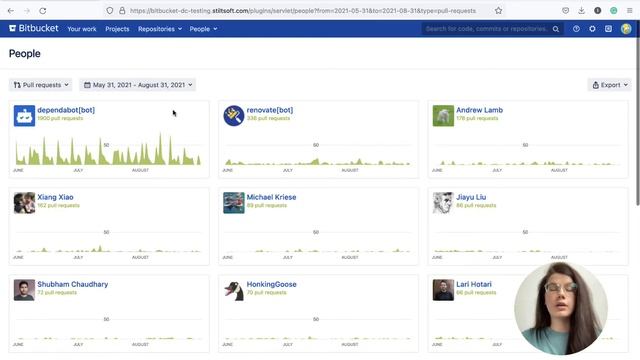The image size is (640, 360).
Task: Click the dark circular extension icon in browser toolbar
Action: [598, 11]
